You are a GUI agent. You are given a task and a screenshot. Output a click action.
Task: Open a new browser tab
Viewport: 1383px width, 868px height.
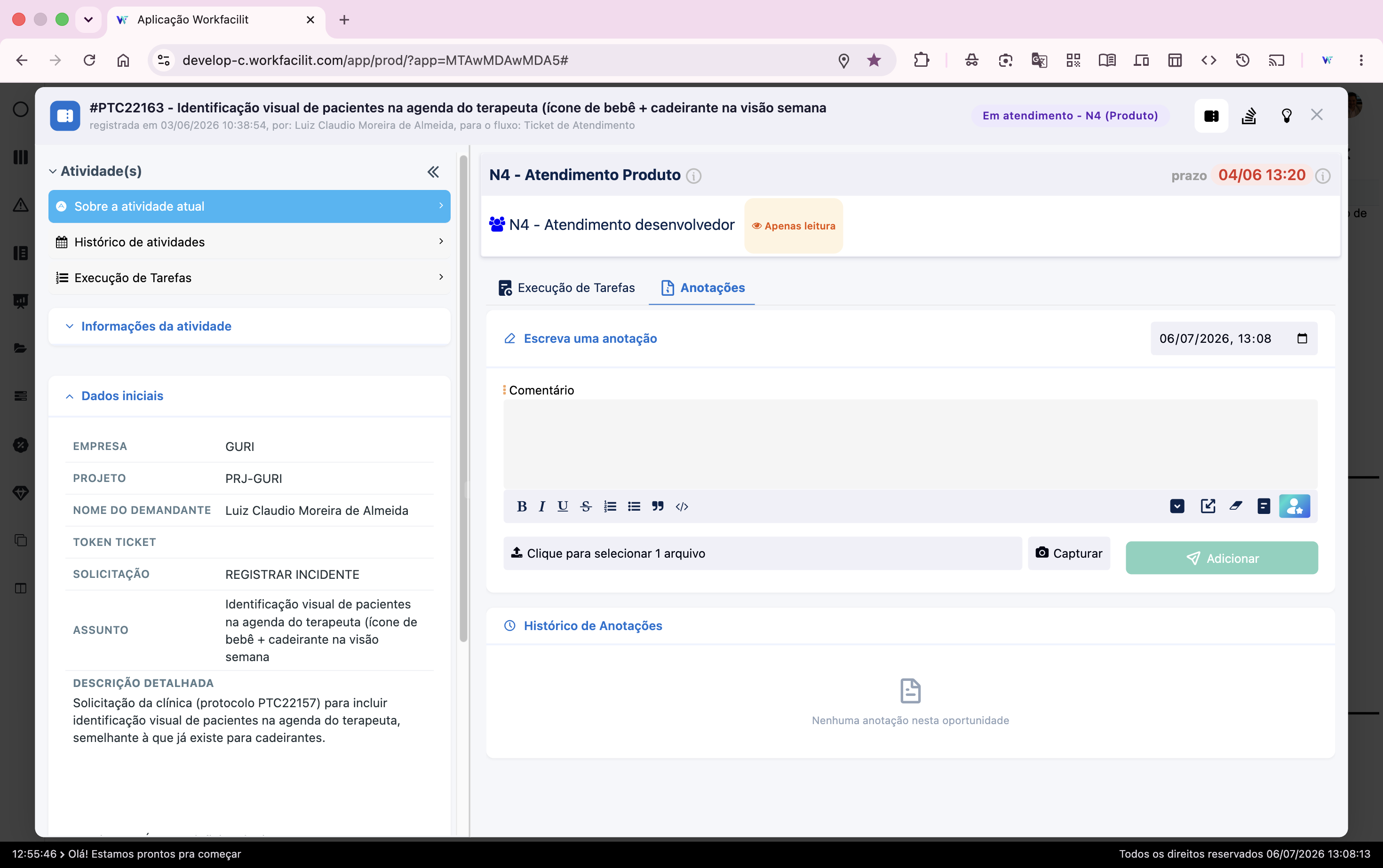click(344, 20)
